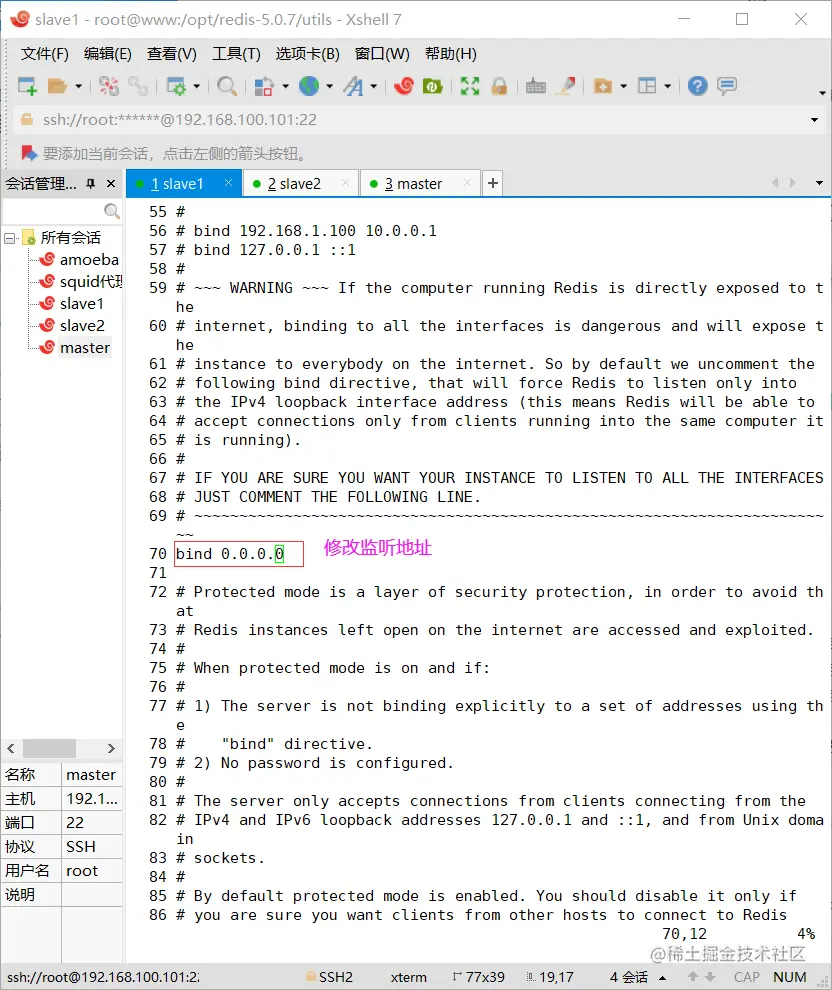The height and width of the screenshot is (990, 832).
Task: Click the Find magnifier icon in toolbar
Action: click(227, 86)
